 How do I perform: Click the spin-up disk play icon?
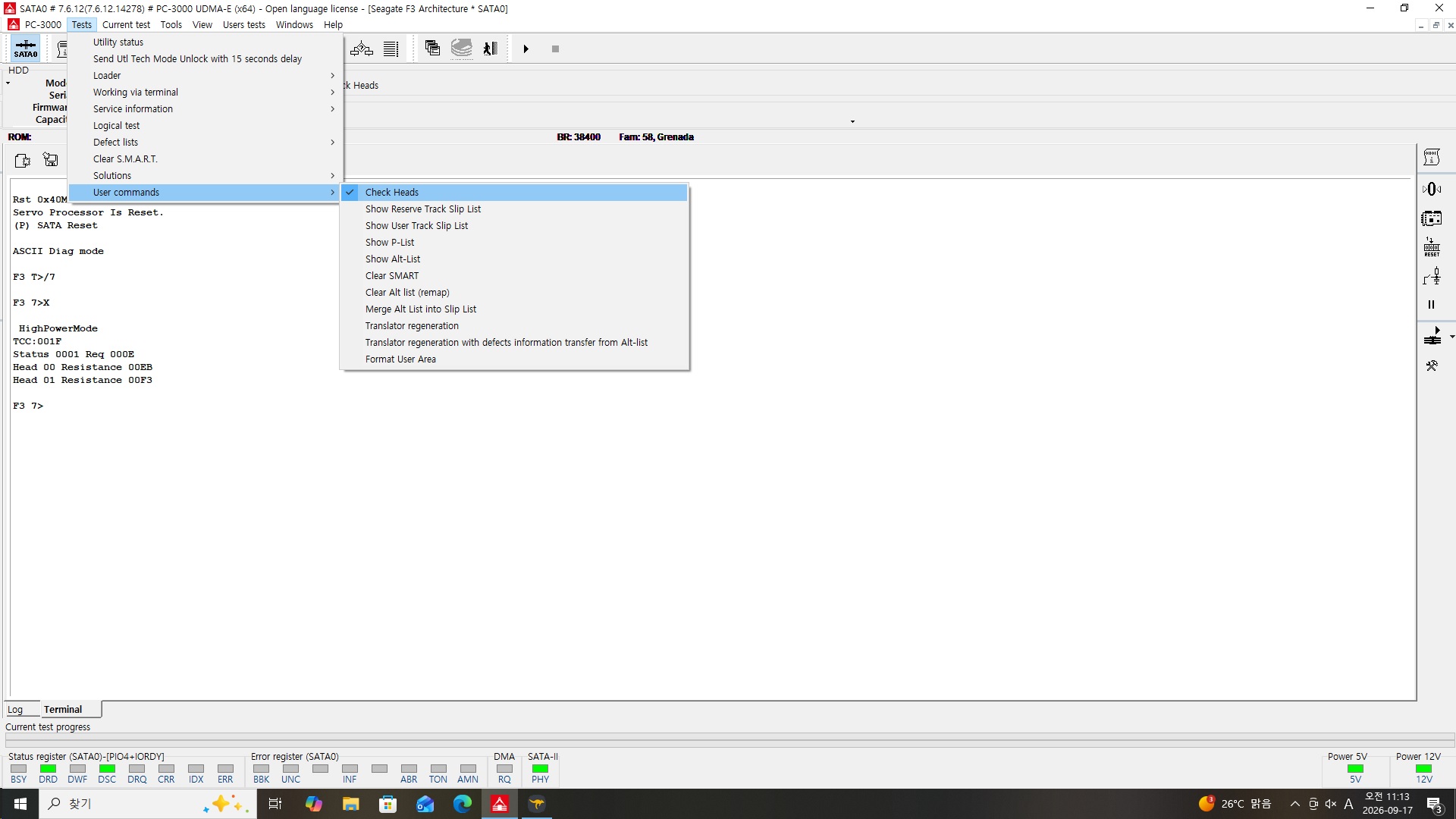coord(1432,336)
